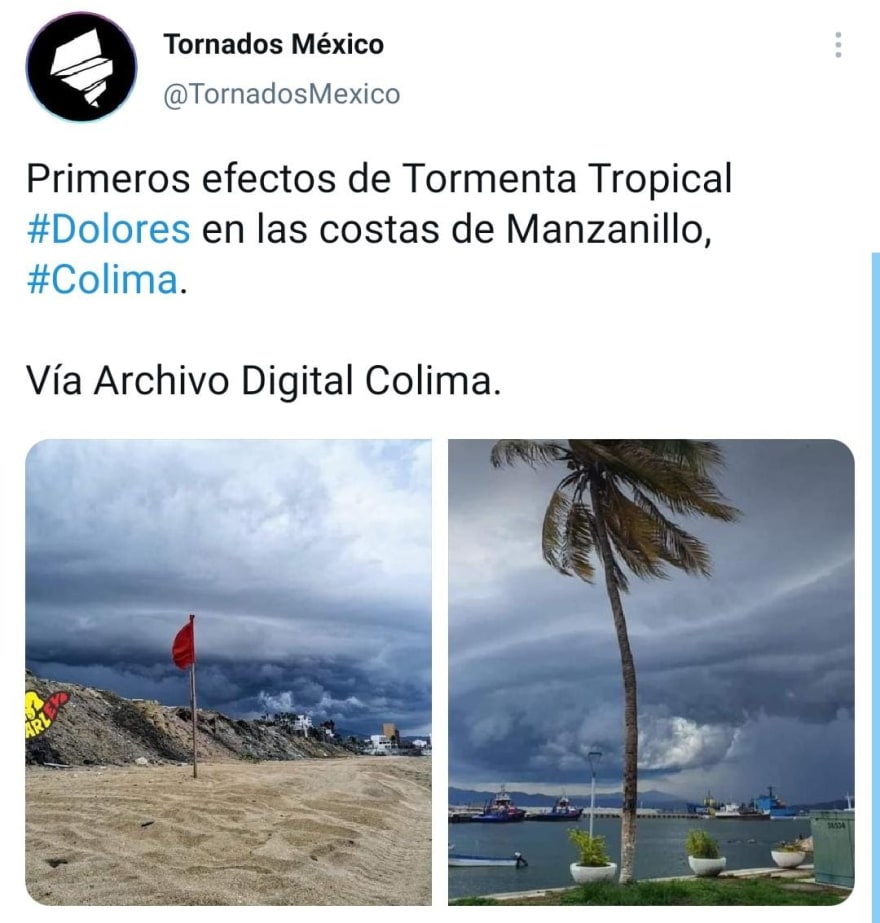
Task: Open the @TornadosMexico handle link
Action: (282, 94)
